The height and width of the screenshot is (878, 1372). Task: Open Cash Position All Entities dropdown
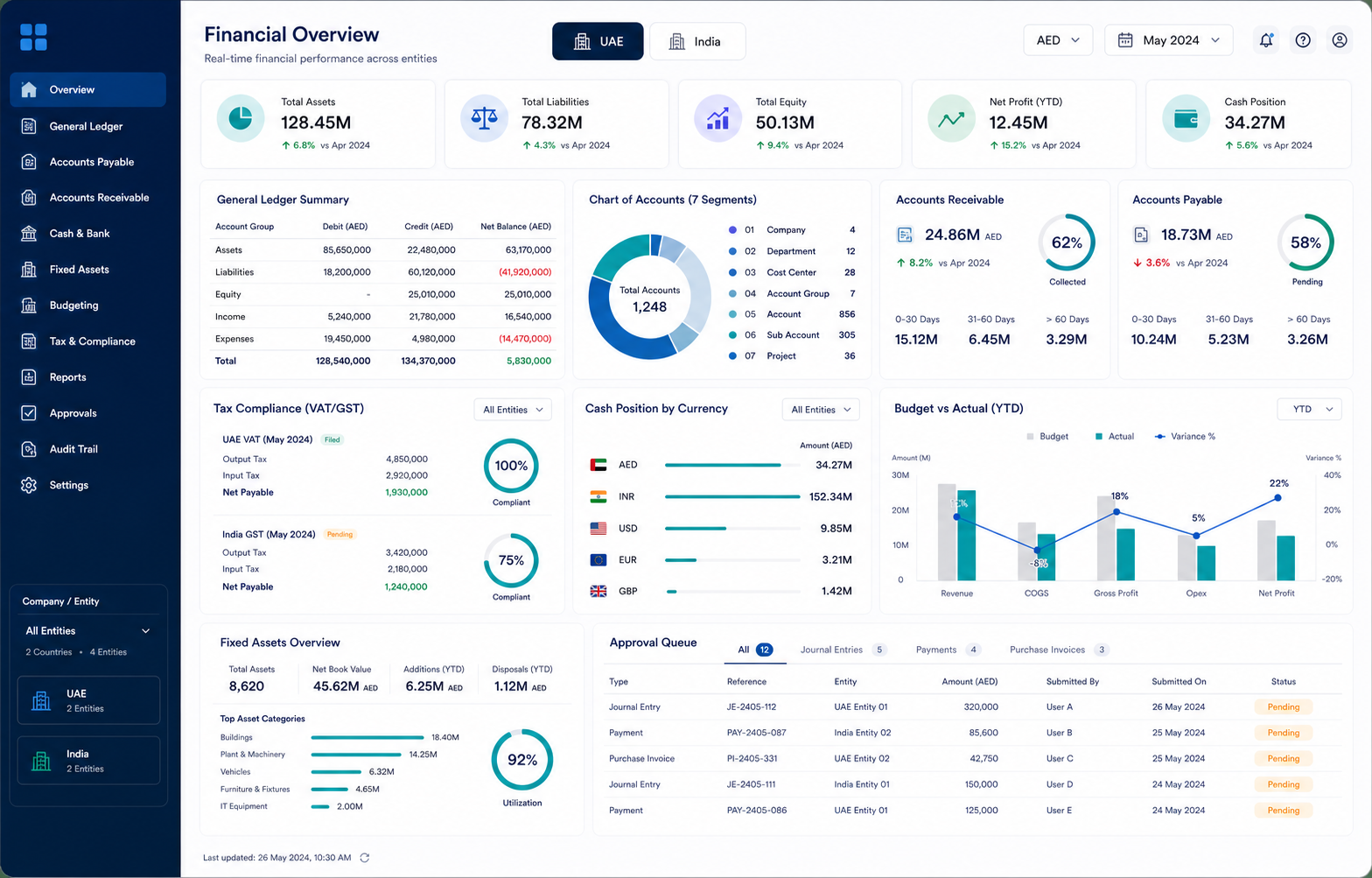tap(821, 410)
